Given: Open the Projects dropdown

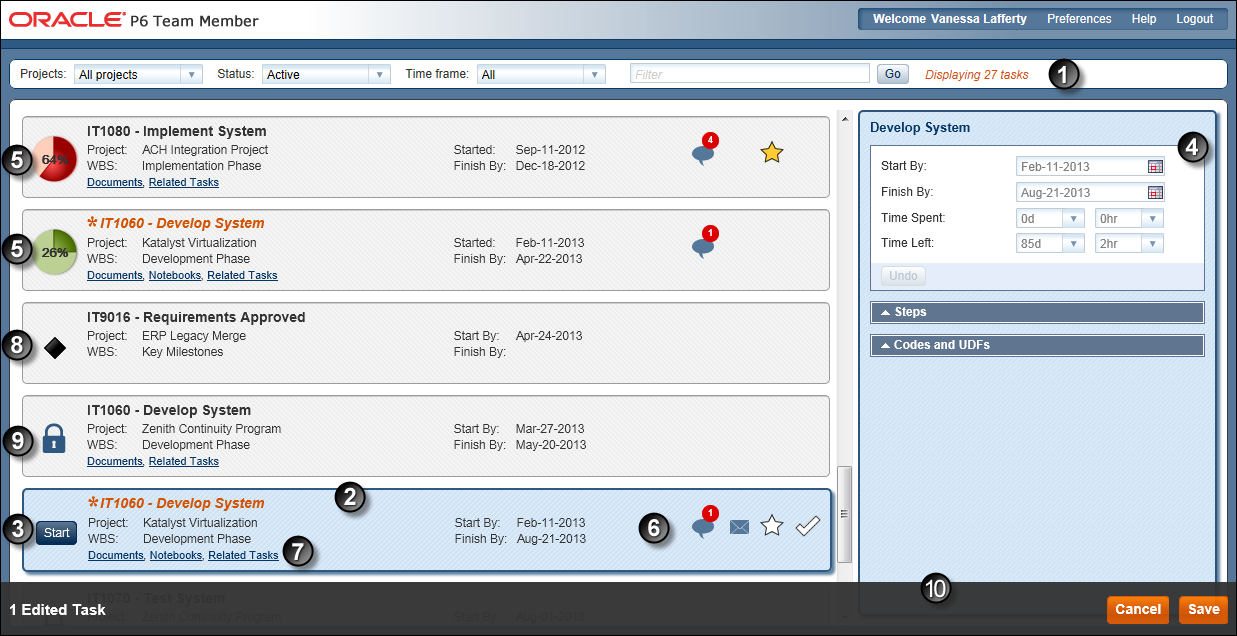Looking at the screenshot, I should (x=191, y=74).
